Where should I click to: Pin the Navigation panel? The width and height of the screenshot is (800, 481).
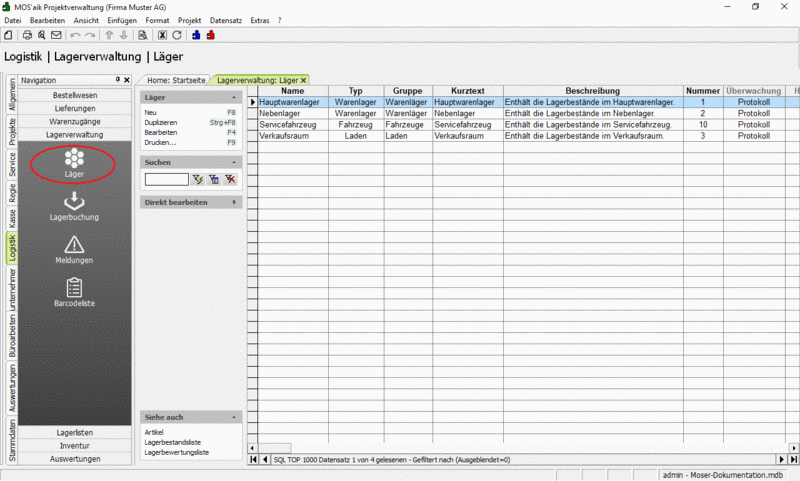pyautogui.click(x=118, y=80)
